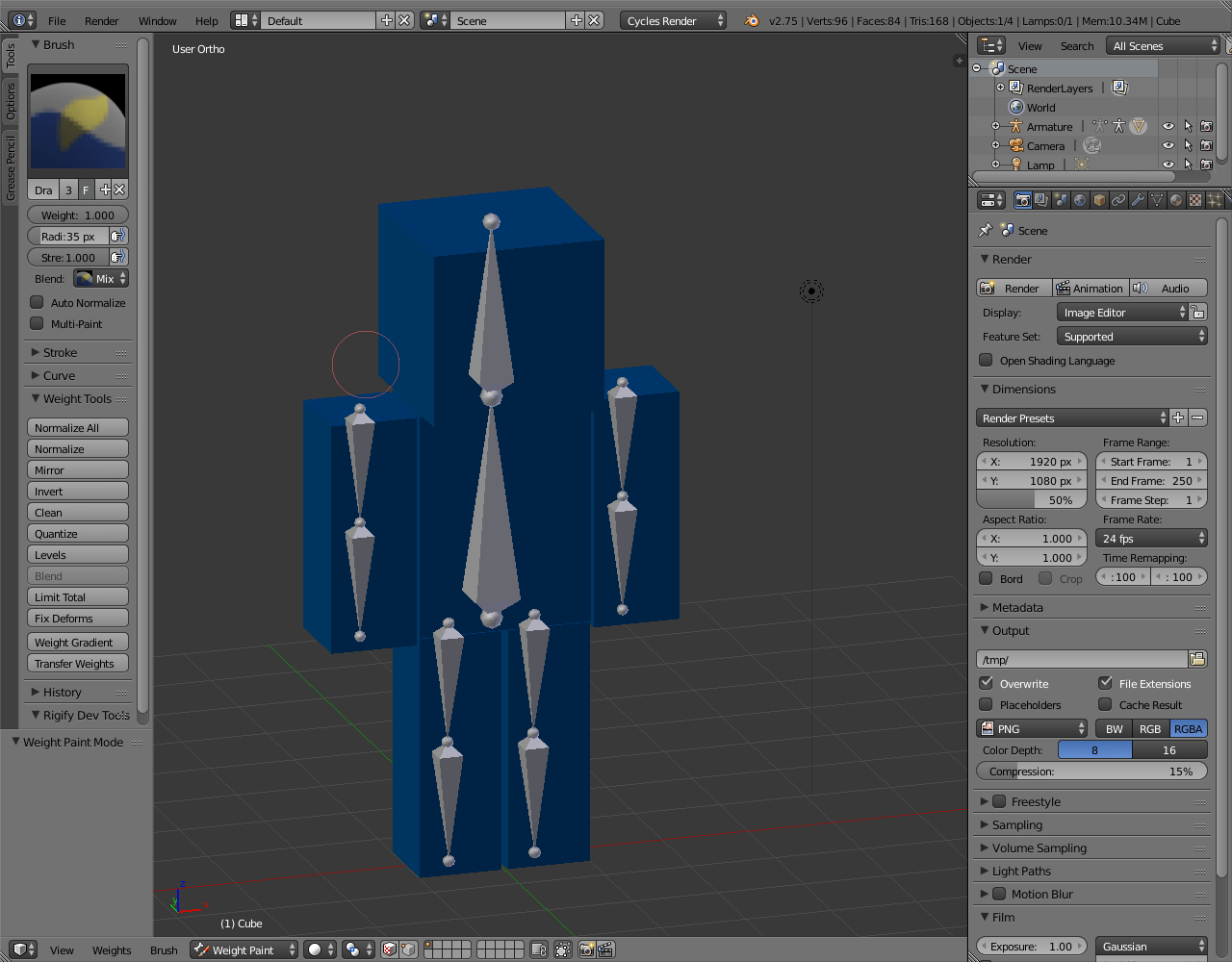Select the Modifiers wrench icon
Viewport: 1232px width, 962px height.
click(1138, 199)
